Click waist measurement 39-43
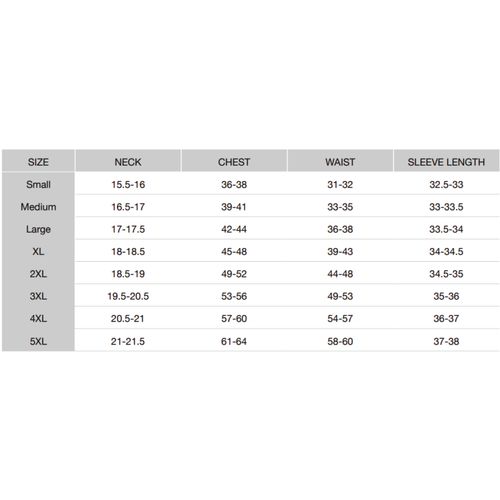Image resolution: width=500 pixels, height=500 pixels. tap(340, 251)
